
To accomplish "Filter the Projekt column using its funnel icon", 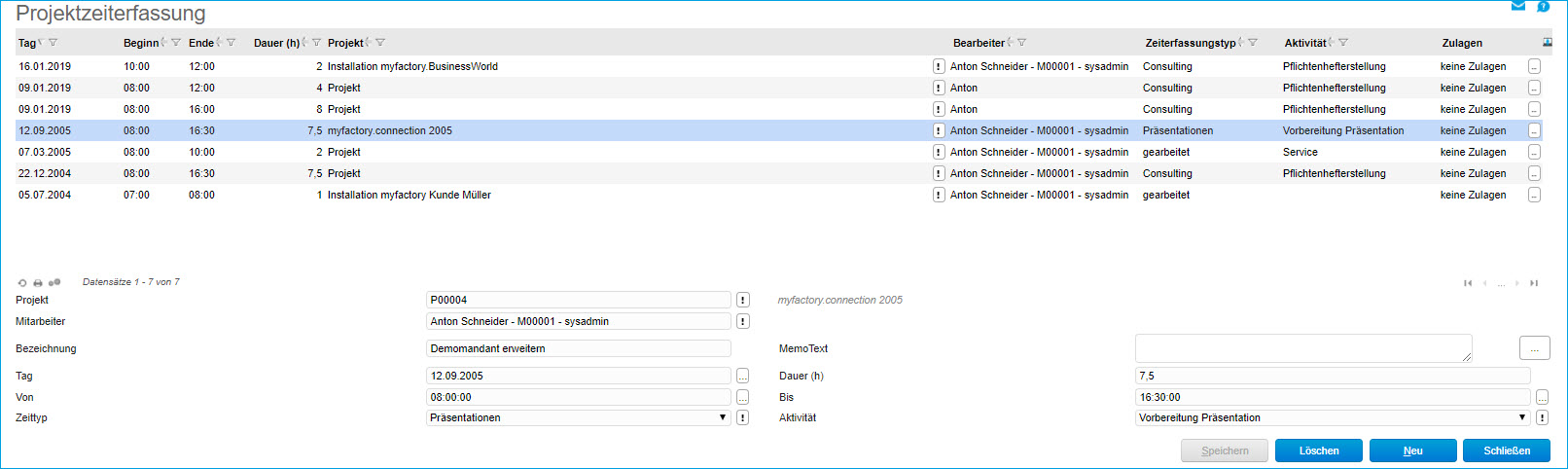I will coord(380,43).
